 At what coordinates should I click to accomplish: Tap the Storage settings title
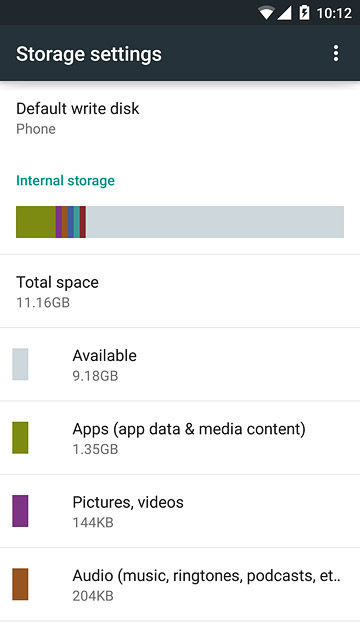coord(89,54)
